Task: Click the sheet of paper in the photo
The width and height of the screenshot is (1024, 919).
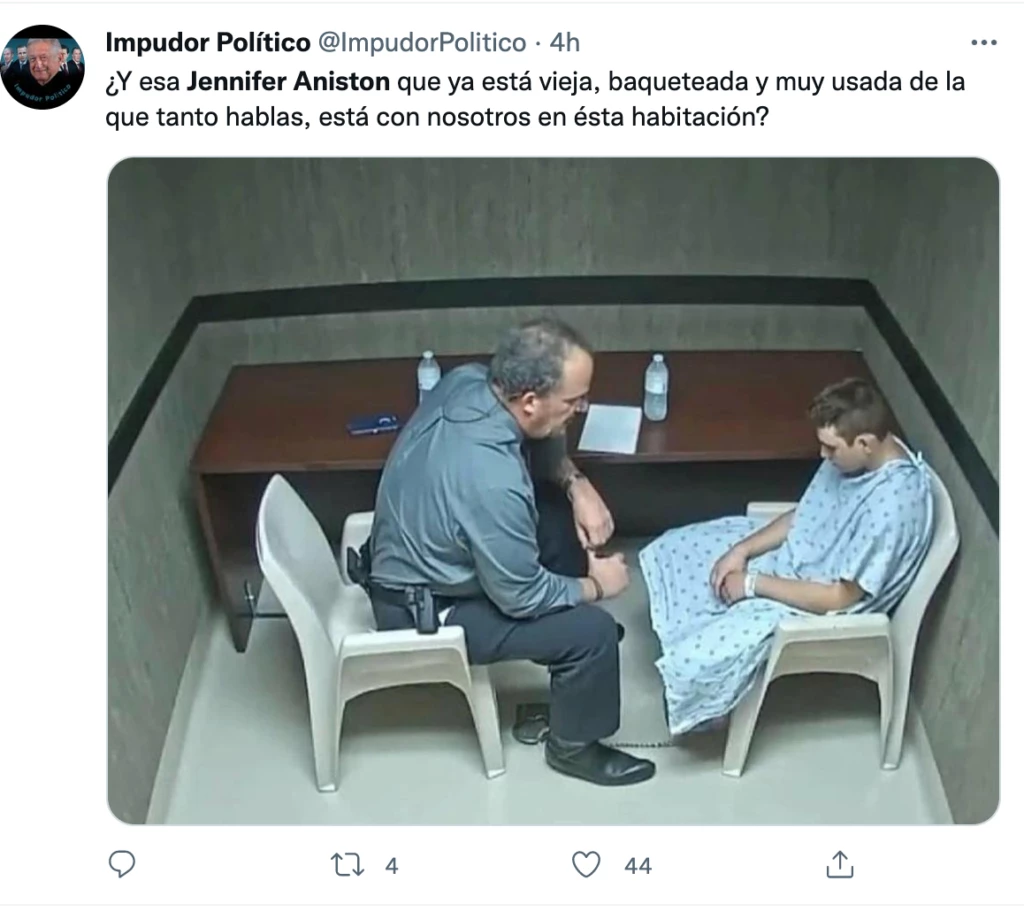Action: click(610, 428)
